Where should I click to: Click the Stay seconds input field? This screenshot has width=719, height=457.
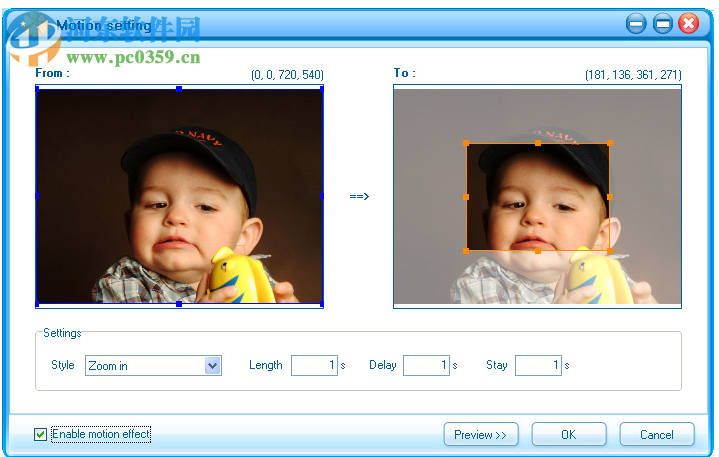point(538,365)
